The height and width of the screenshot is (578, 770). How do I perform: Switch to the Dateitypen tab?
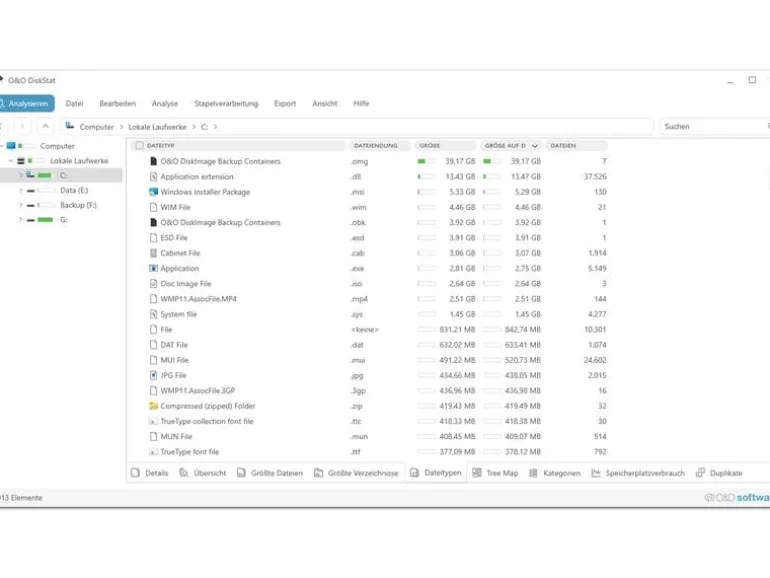coord(436,472)
